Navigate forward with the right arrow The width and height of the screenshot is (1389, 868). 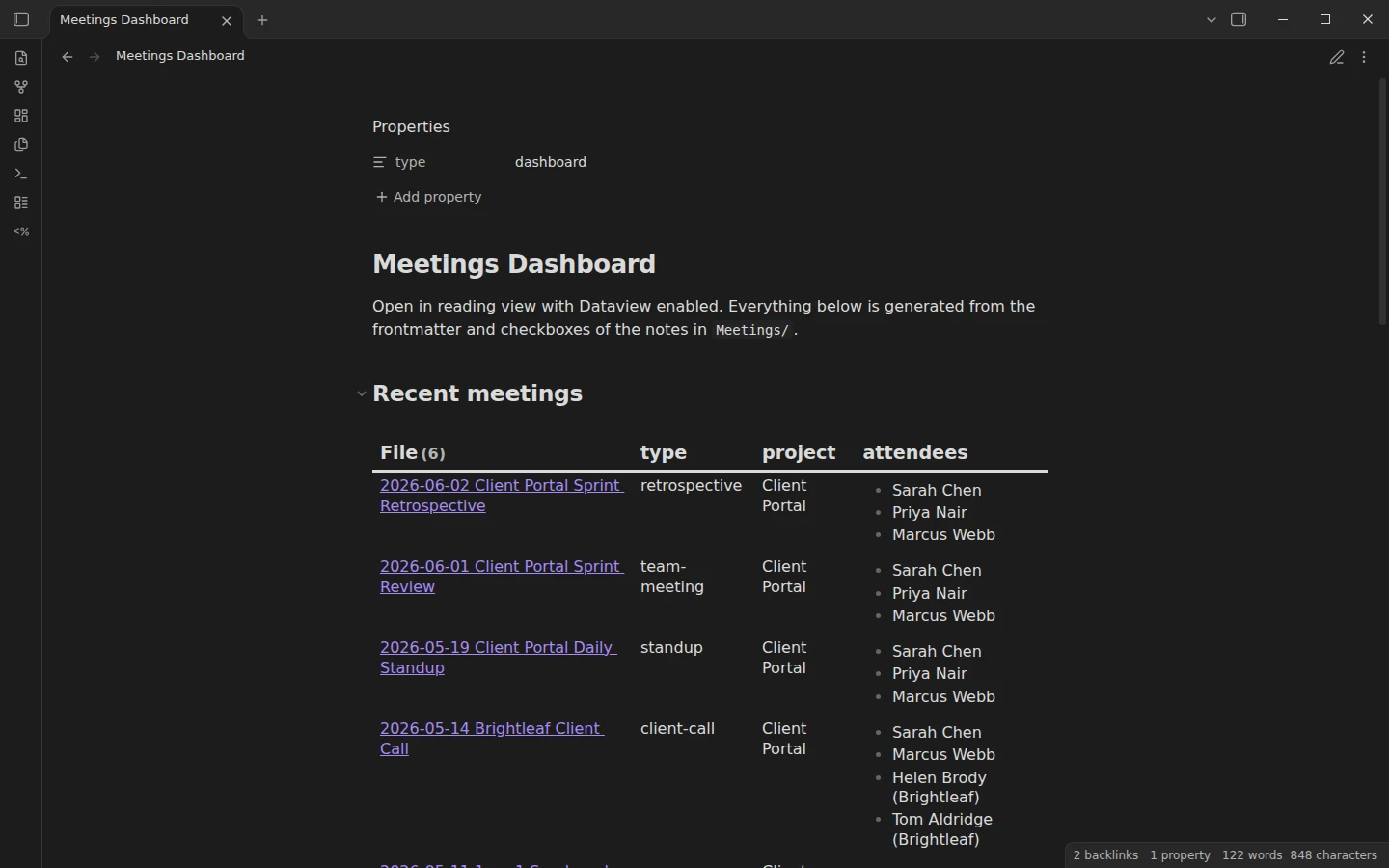pyautogui.click(x=95, y=57)
